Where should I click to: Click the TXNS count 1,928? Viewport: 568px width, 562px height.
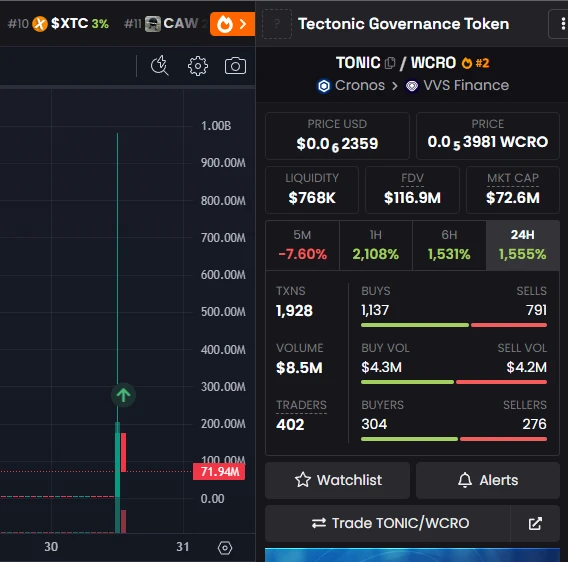pyautogui.click(x=294, y=311)
